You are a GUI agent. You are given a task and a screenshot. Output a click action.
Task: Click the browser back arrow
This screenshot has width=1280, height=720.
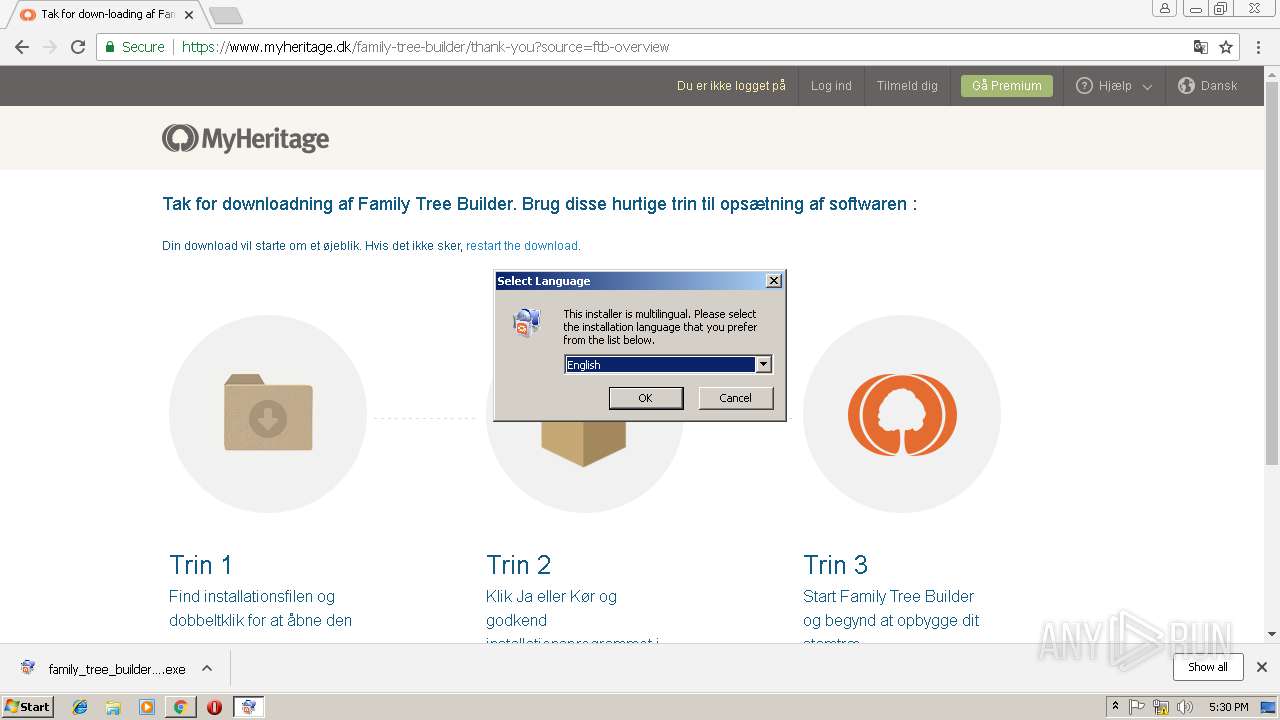(22, 47)
